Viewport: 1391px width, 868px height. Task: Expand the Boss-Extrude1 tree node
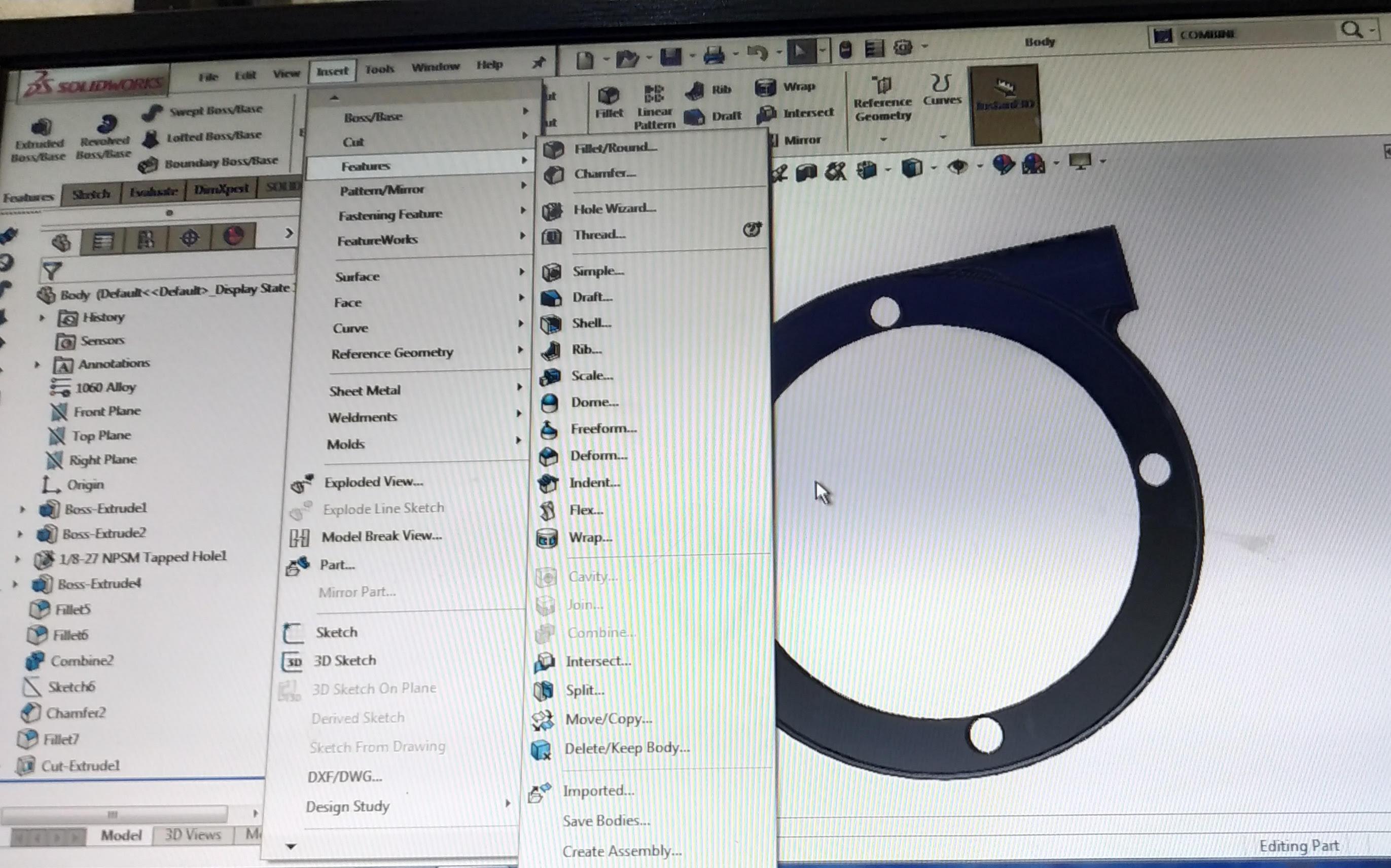coord(23,509)
